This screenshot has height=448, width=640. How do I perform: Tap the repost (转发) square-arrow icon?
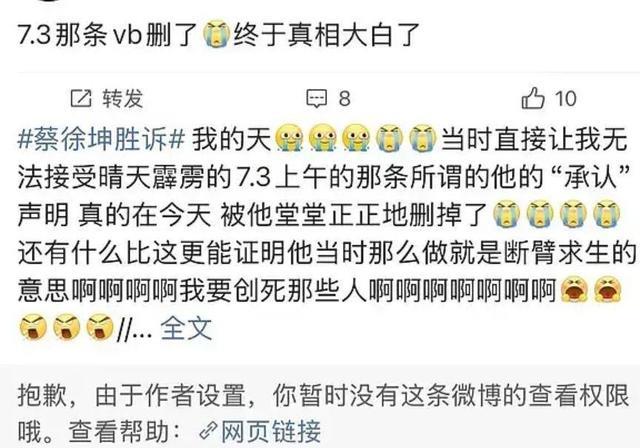81,98
